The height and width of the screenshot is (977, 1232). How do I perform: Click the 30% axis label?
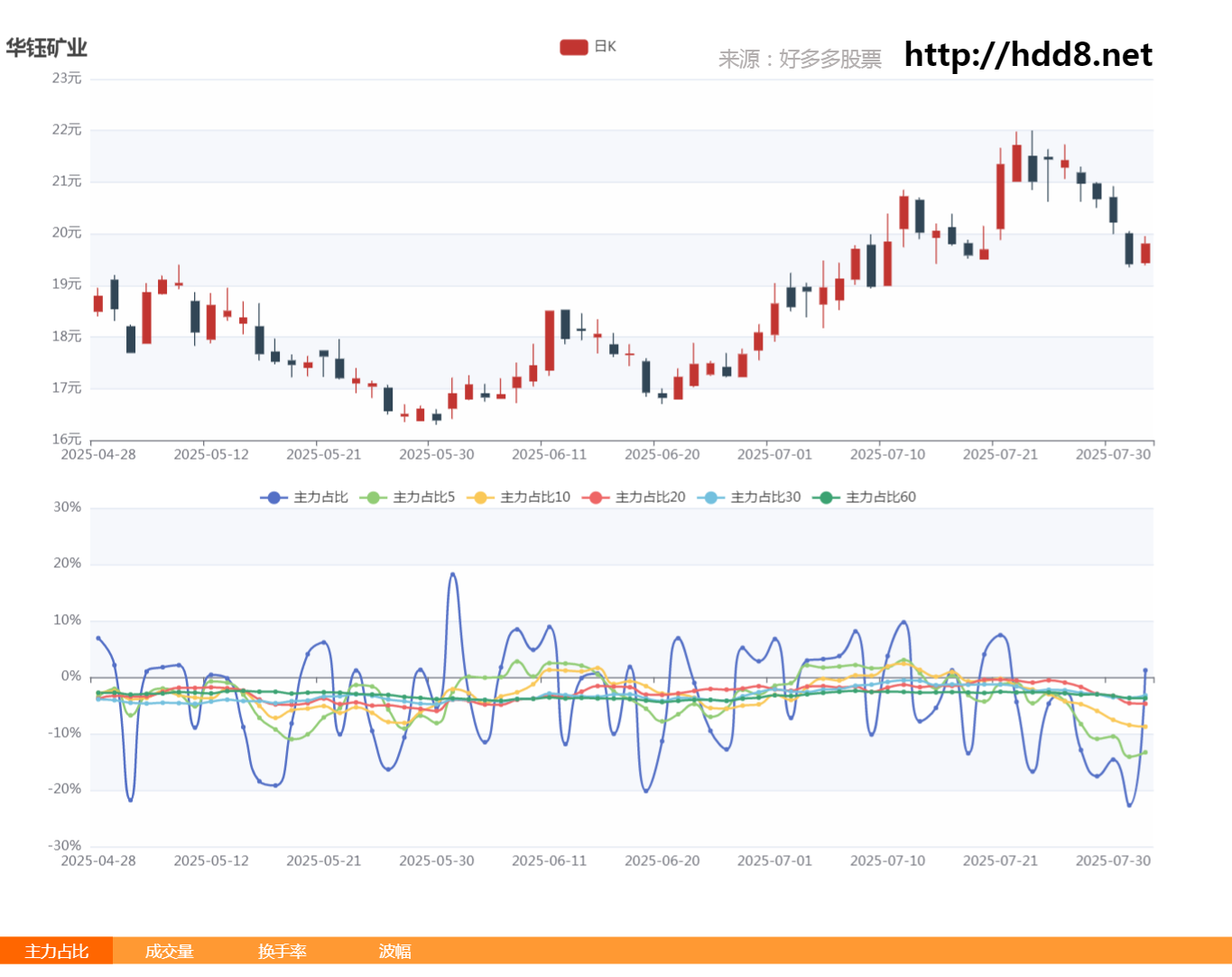(68, 507)
